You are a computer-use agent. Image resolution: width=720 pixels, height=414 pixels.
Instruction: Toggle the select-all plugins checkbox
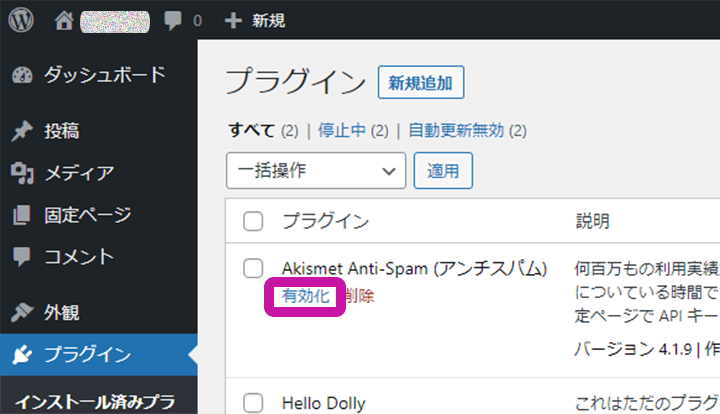[254, 221]
